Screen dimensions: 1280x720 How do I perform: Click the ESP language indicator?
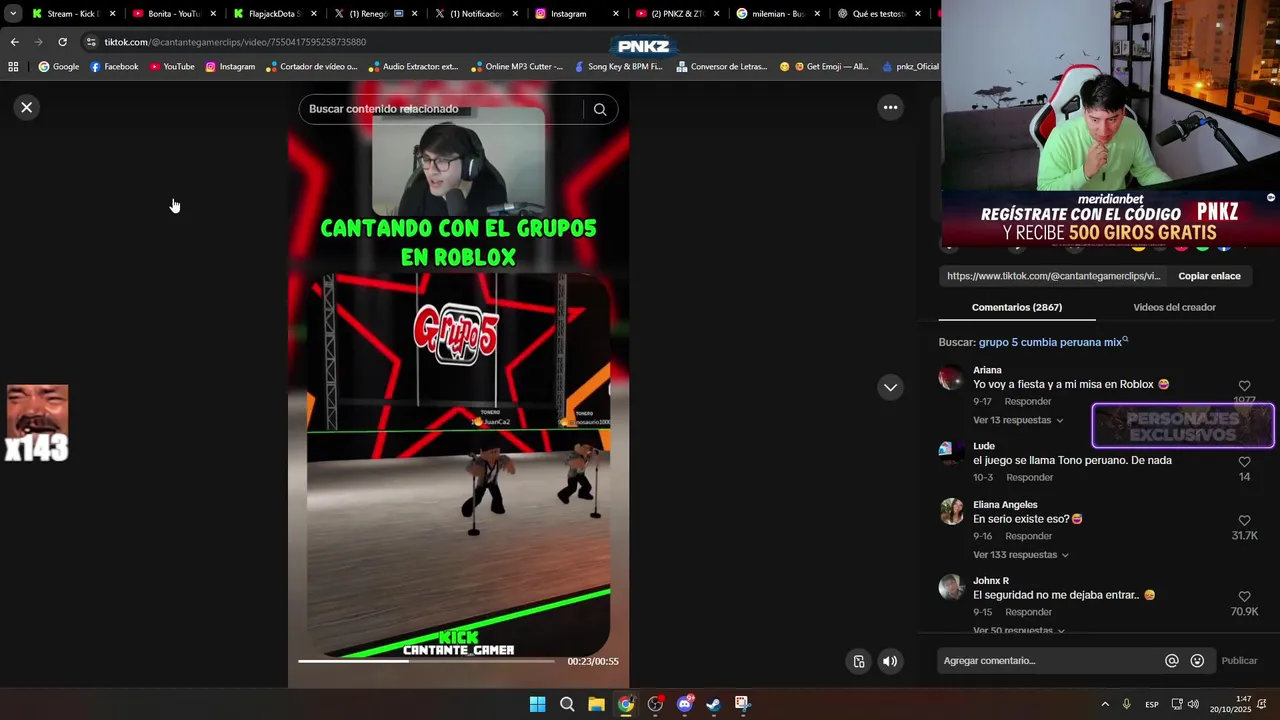tap(1152, 704)
